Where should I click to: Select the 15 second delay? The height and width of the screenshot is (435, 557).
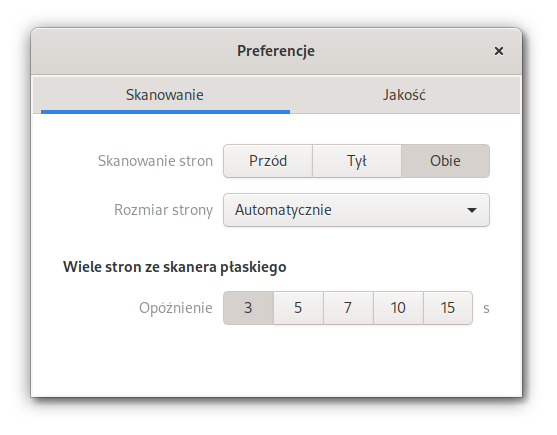(448, 308)
